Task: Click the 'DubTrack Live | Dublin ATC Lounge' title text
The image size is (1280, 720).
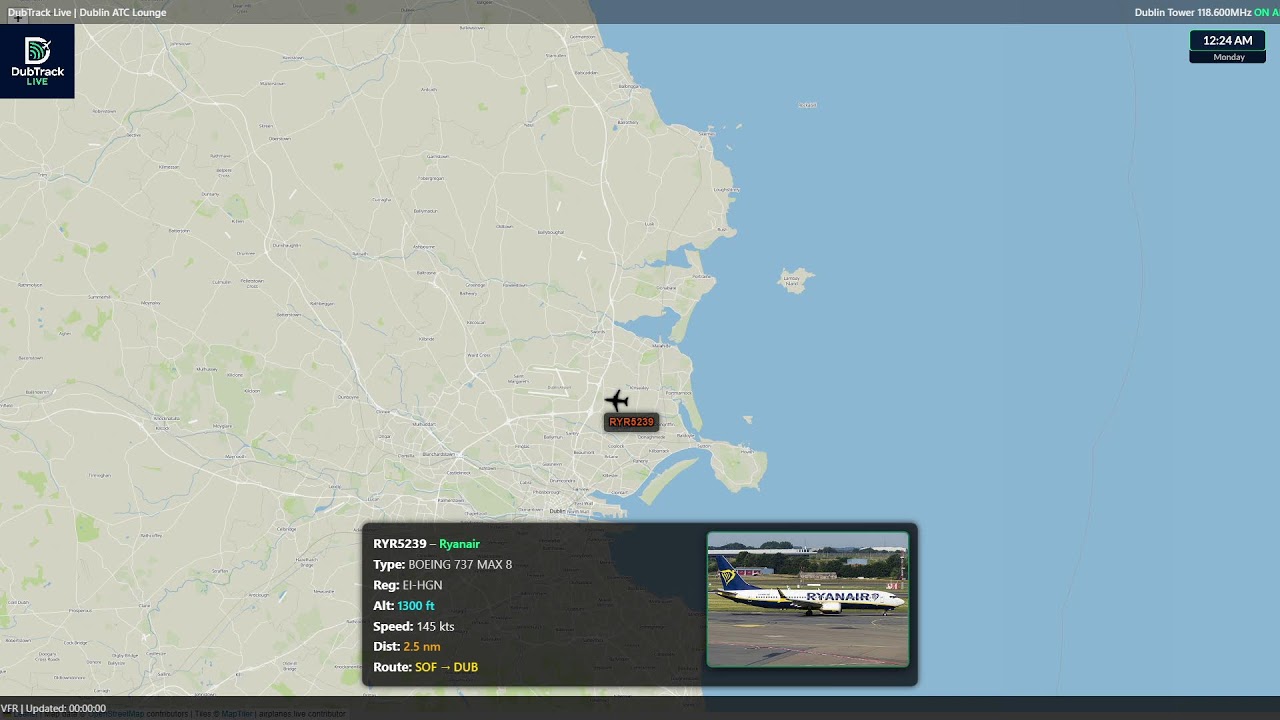Action: click(x=87, y=12)
